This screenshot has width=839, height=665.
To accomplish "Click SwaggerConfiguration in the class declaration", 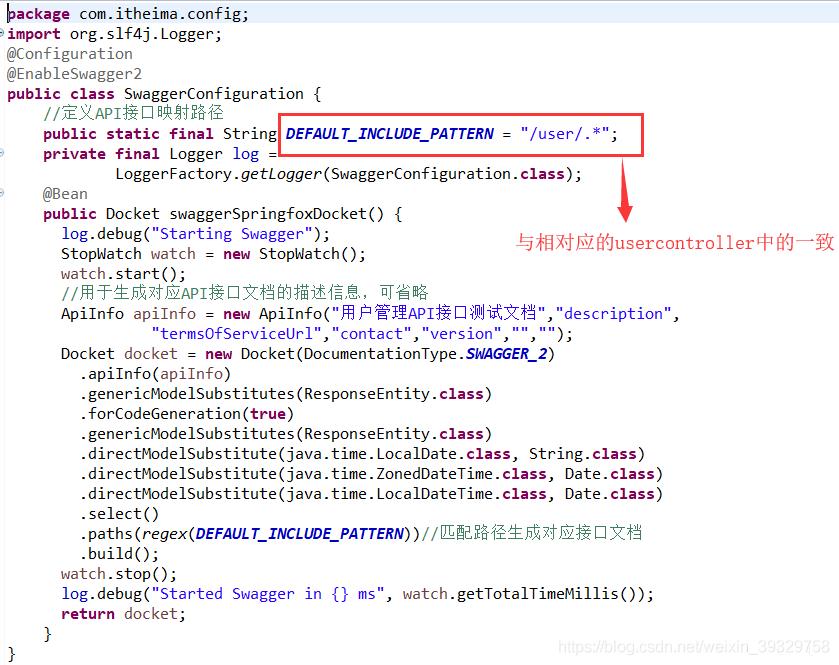I will click(x=213, y=94).
